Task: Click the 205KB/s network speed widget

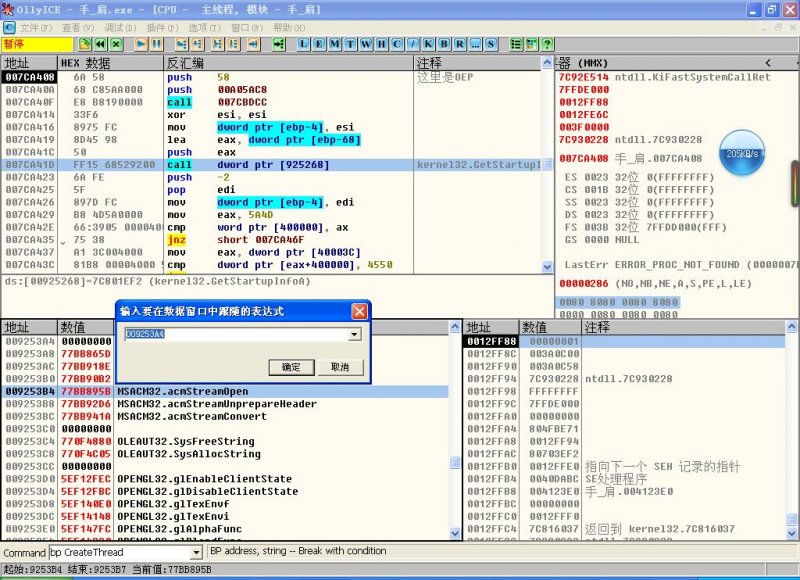Action: click(742, 153)
